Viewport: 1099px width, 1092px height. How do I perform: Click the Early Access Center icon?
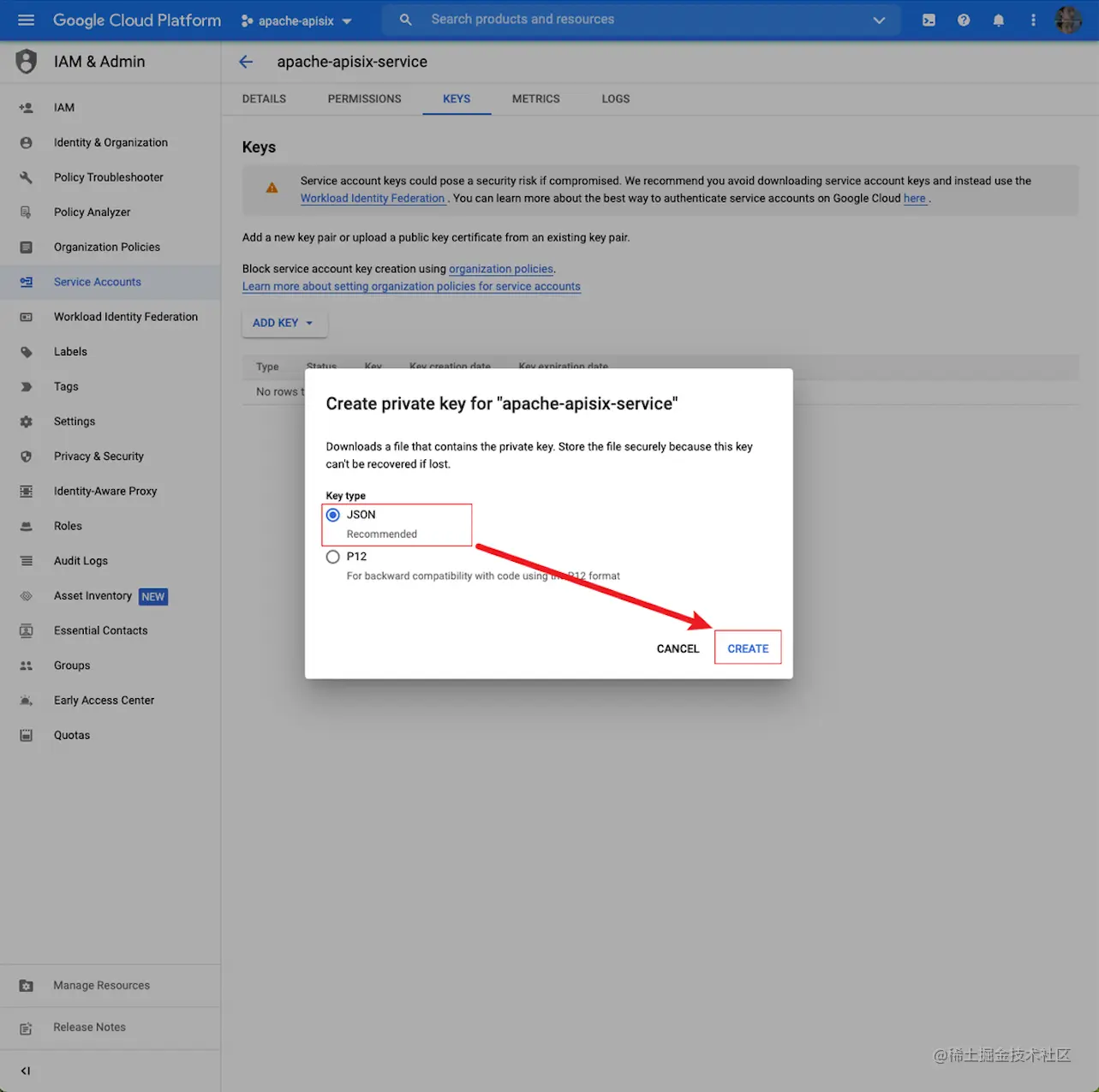(x=27, y=701)
